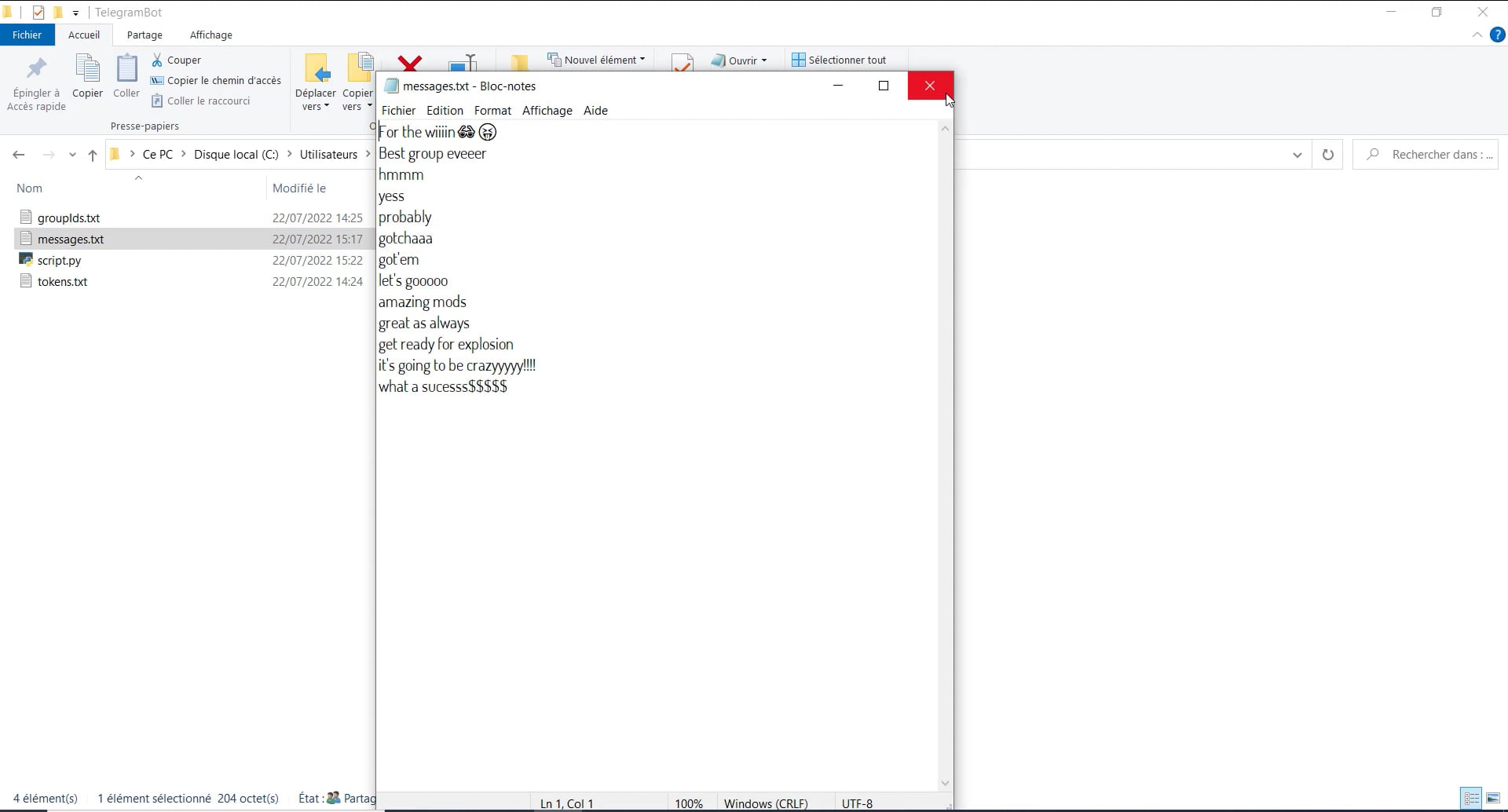The width and height of the screenshot is (1508, 812).
Task: Switch to details view icon in status bar
Action: tap(1472, 798)
